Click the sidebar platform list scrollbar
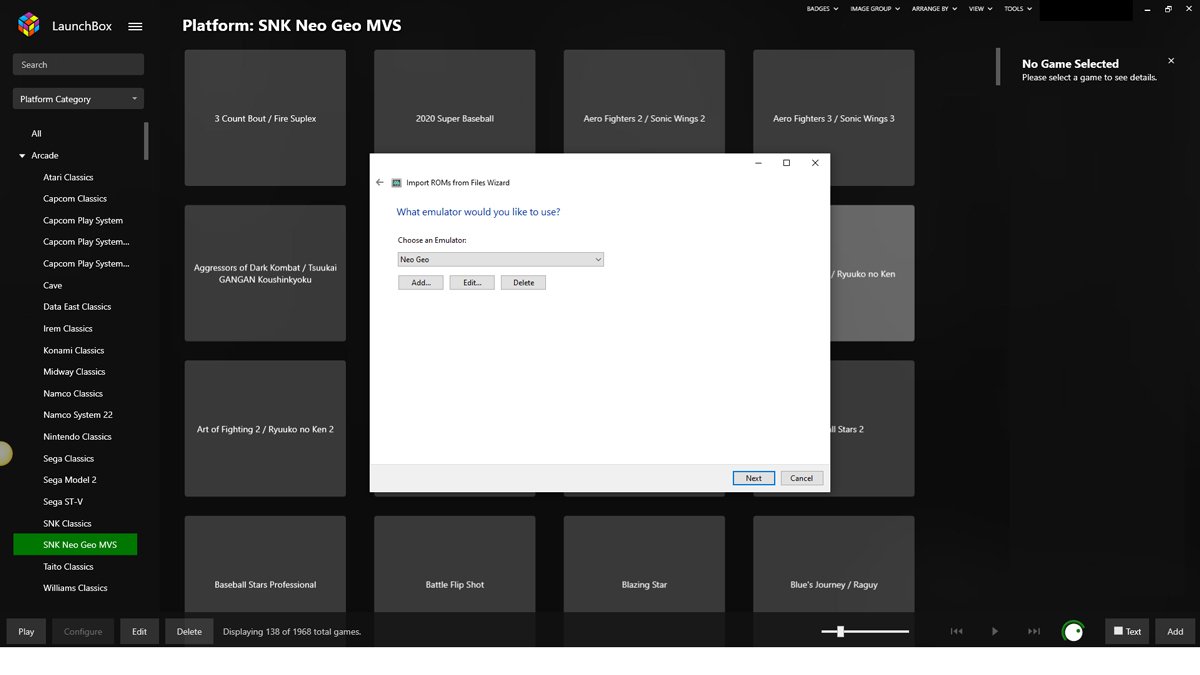The image size is (1200, 675). [146, 141]
